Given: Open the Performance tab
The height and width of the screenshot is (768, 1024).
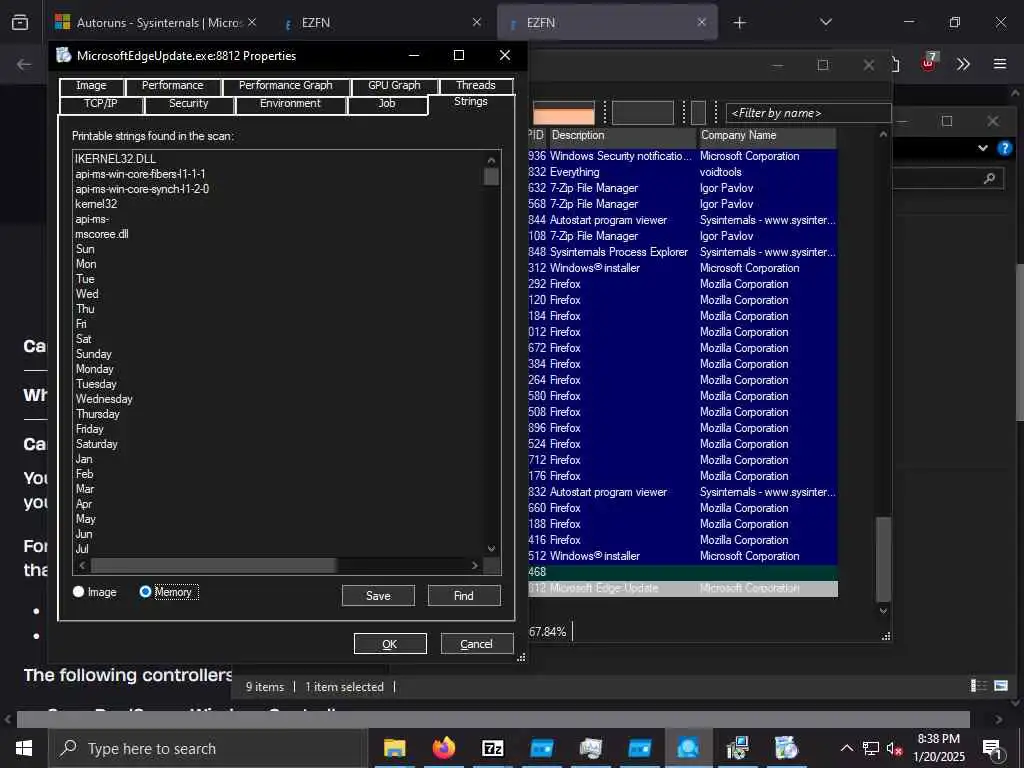Looking at the screenshot, I should pyautogui.click(x=172, y=86).
